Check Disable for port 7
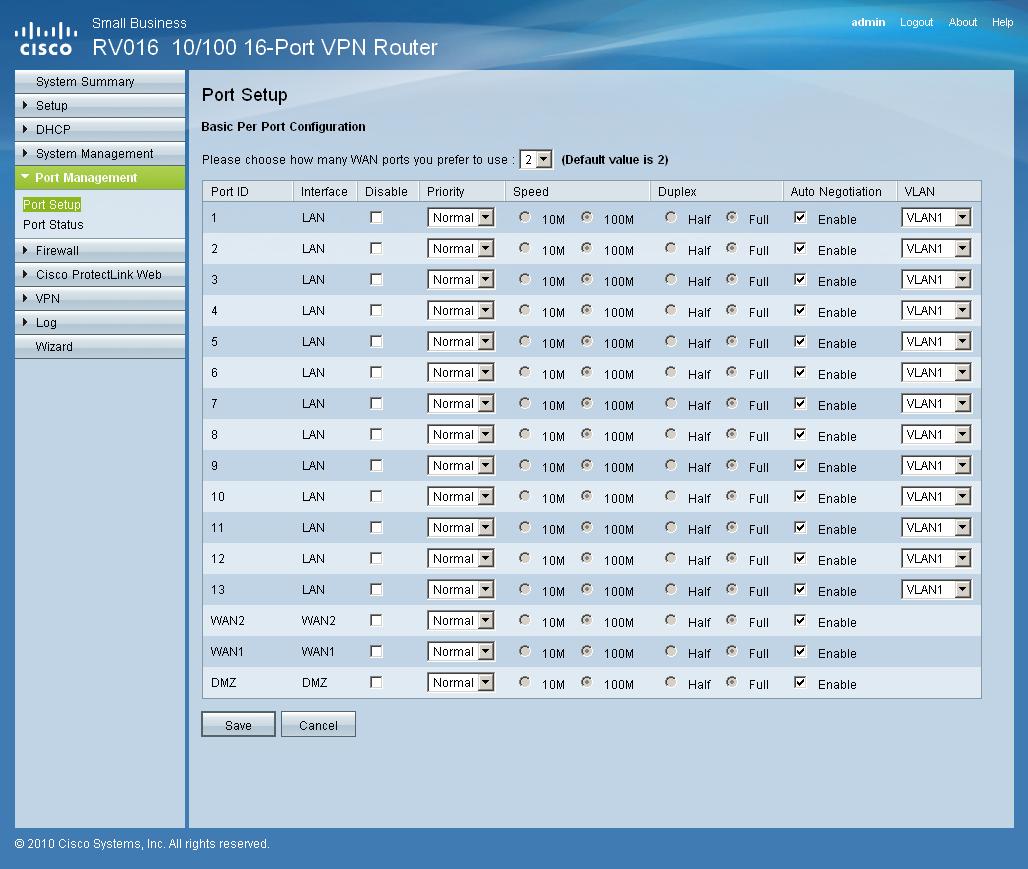 [376, 403]
